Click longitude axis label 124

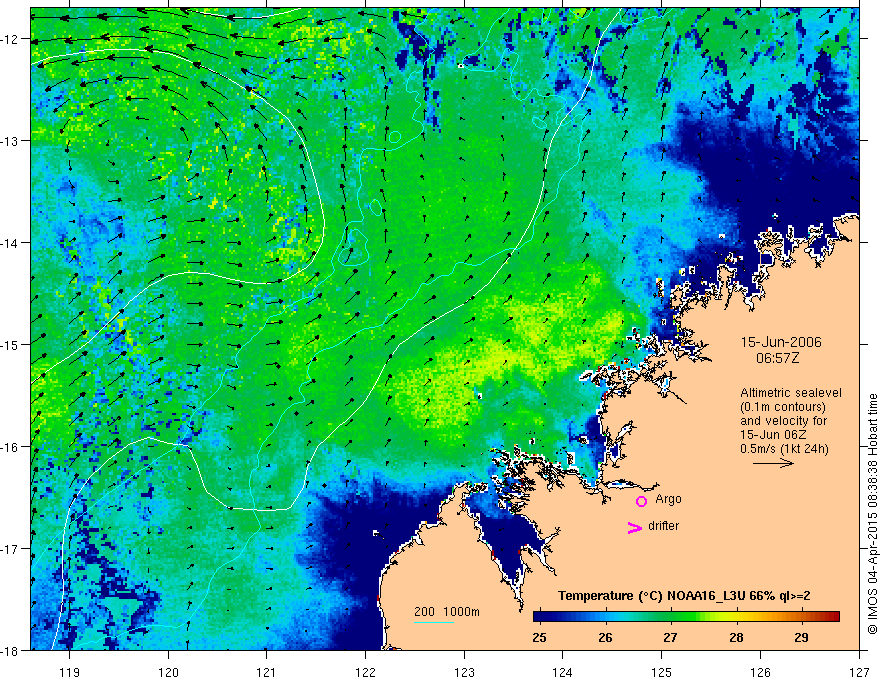[563, 672]
